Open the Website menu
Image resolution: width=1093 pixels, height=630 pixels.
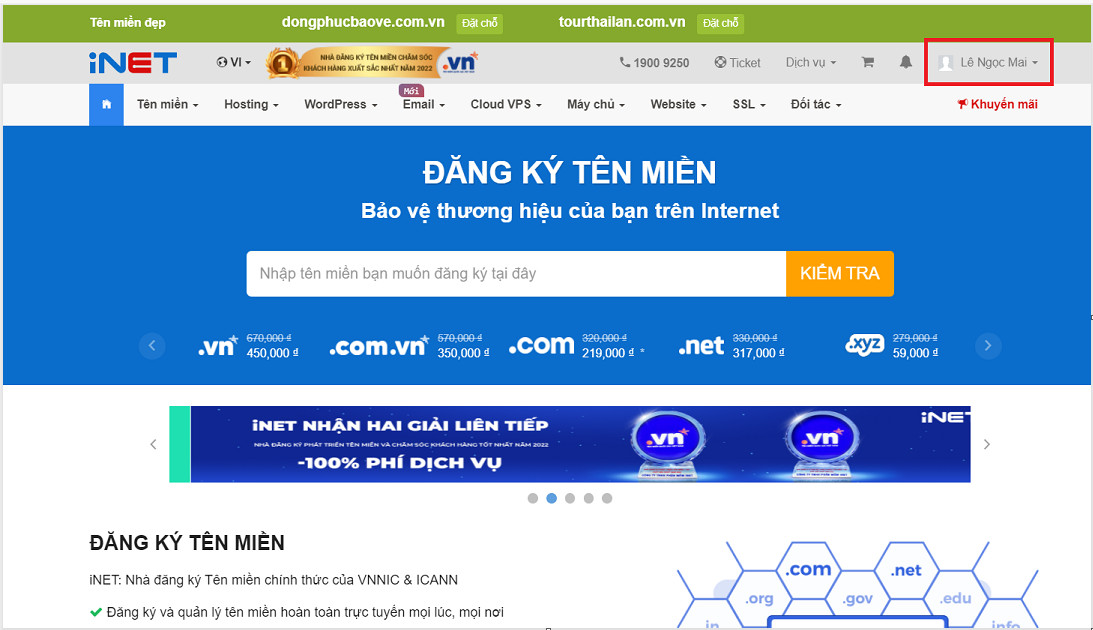pyautogui.click(x=678, y=105)
